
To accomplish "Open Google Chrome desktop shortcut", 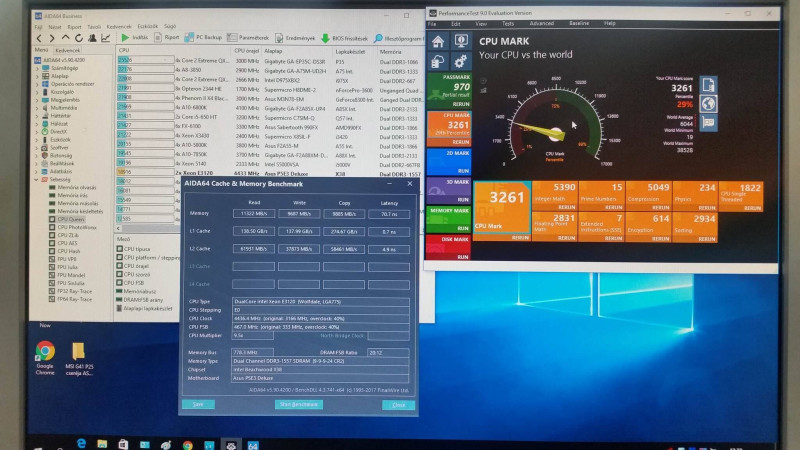I will [45, 358].
